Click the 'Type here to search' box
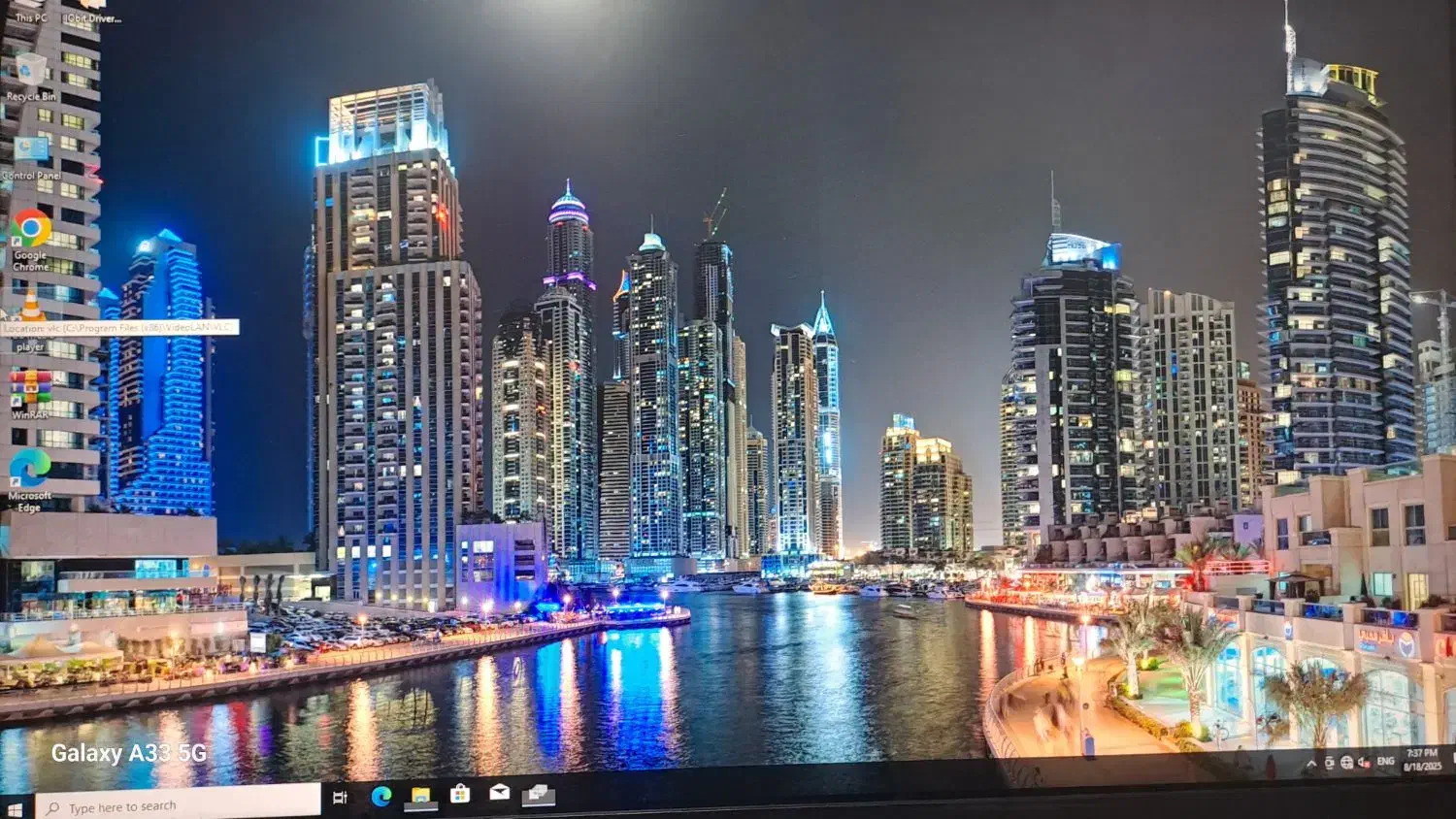1456x819 pixels. coord(180,805)
